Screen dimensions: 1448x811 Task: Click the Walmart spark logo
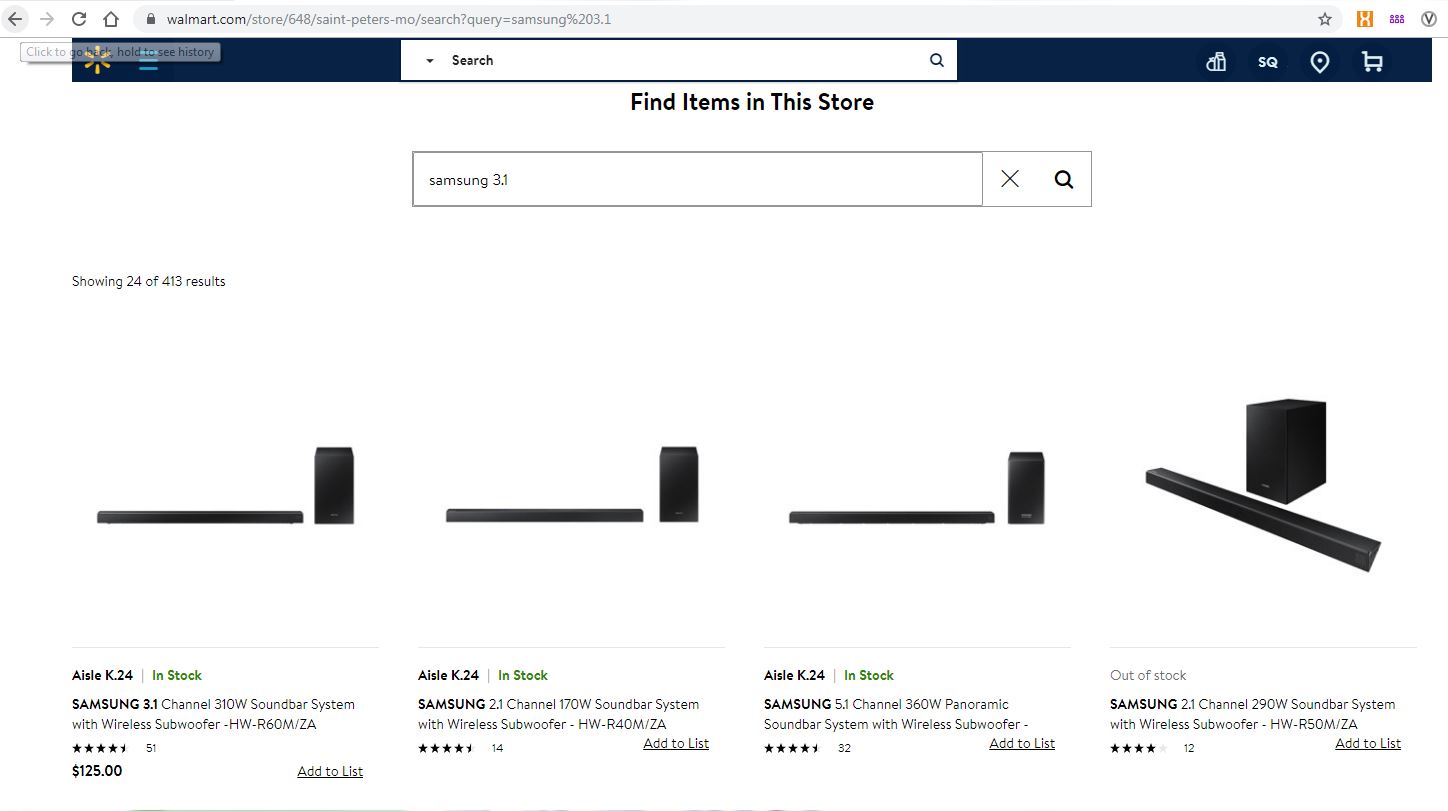tap(96, 60)
